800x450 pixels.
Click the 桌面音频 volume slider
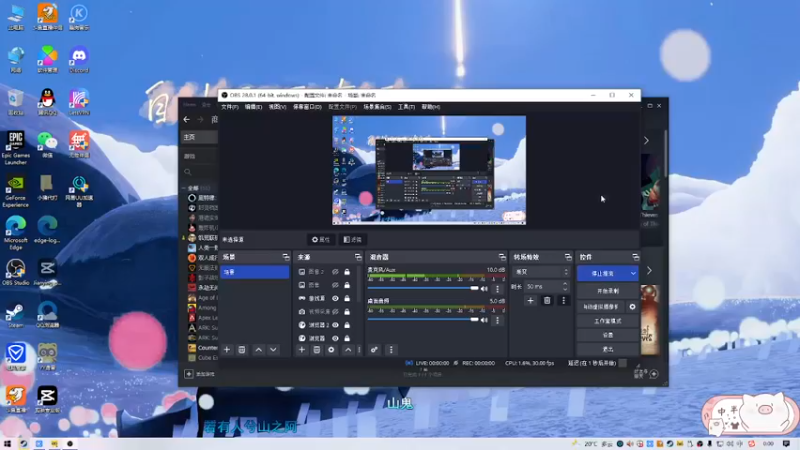click(x=423, y=320)
